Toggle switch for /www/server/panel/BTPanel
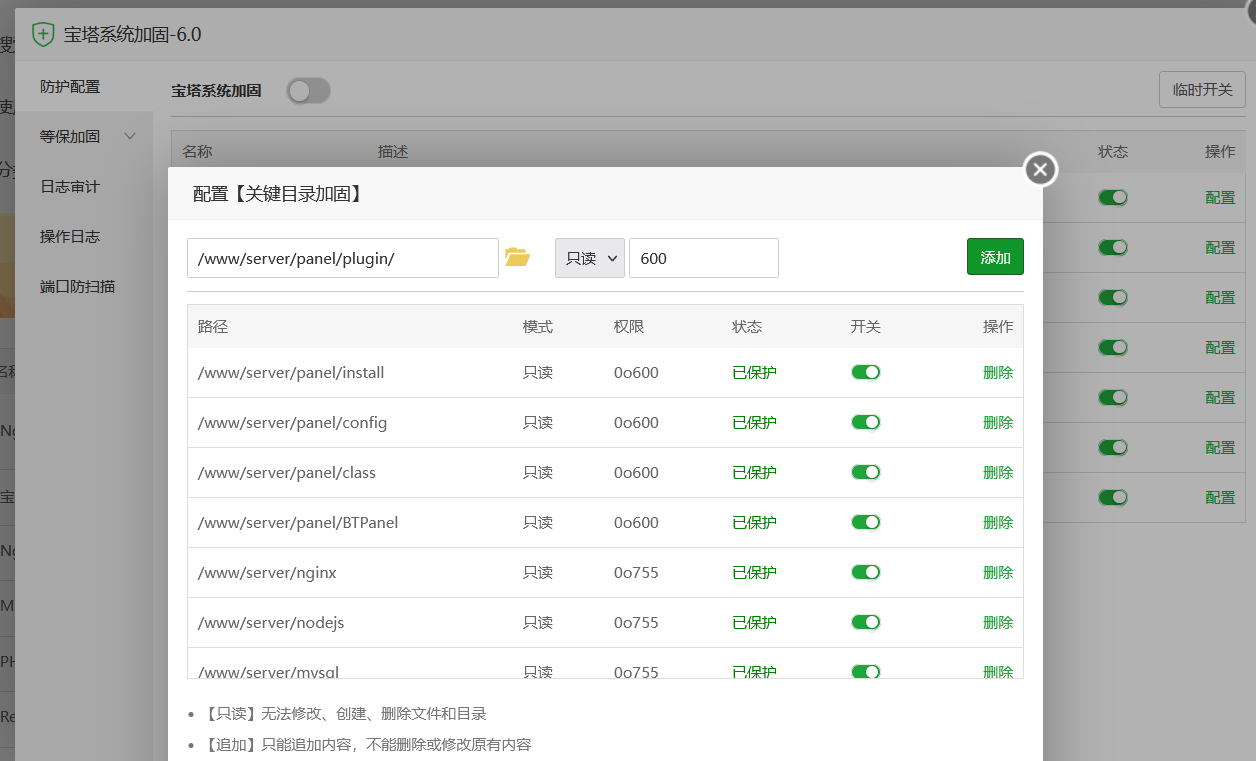 [866, 522]
